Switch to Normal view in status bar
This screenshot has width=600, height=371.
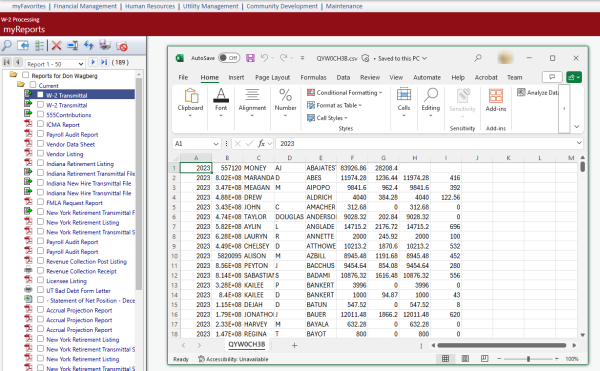click(x=445, y=359)
